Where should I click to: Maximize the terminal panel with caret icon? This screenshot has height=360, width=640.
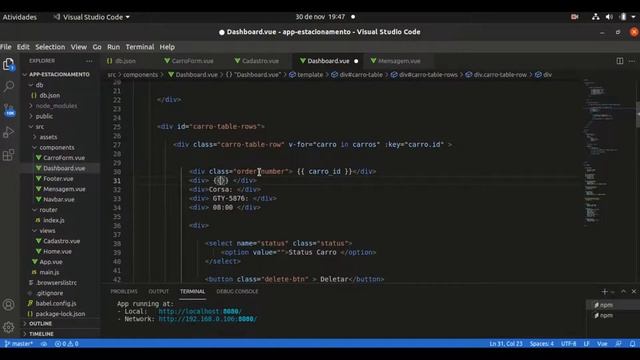coord(623,291)
